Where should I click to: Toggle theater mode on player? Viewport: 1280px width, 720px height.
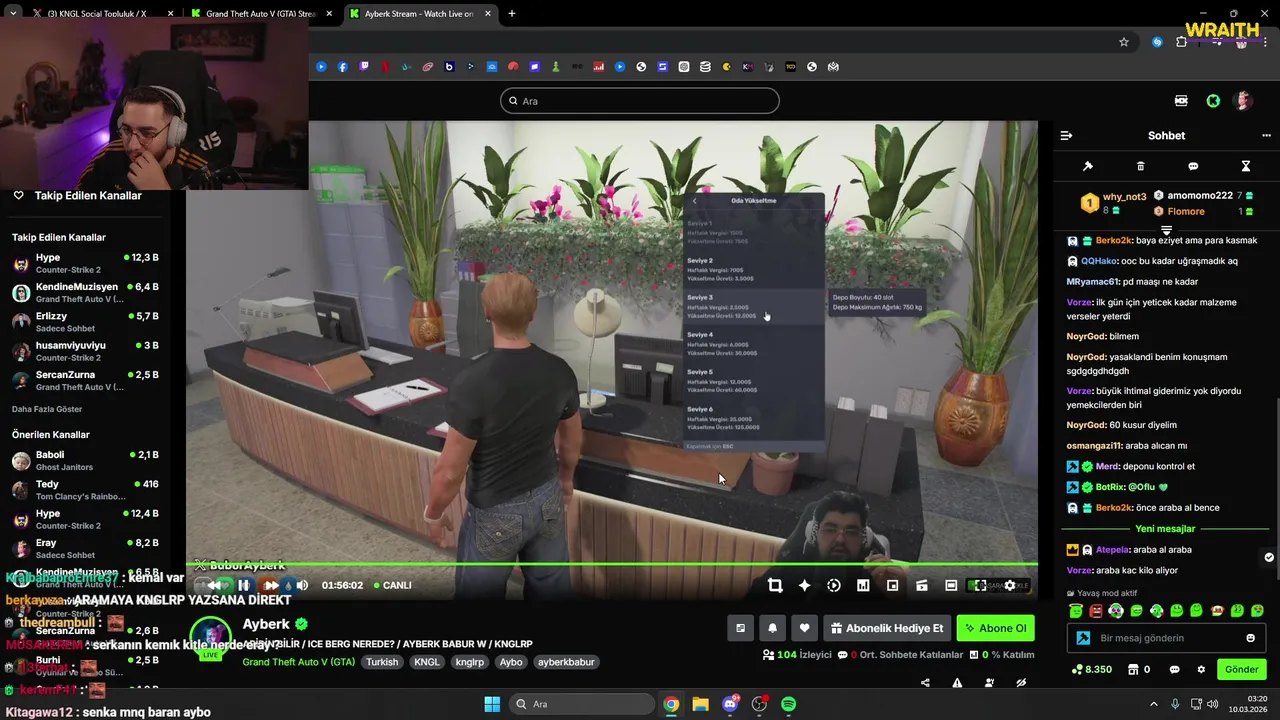tap(951, 585)
